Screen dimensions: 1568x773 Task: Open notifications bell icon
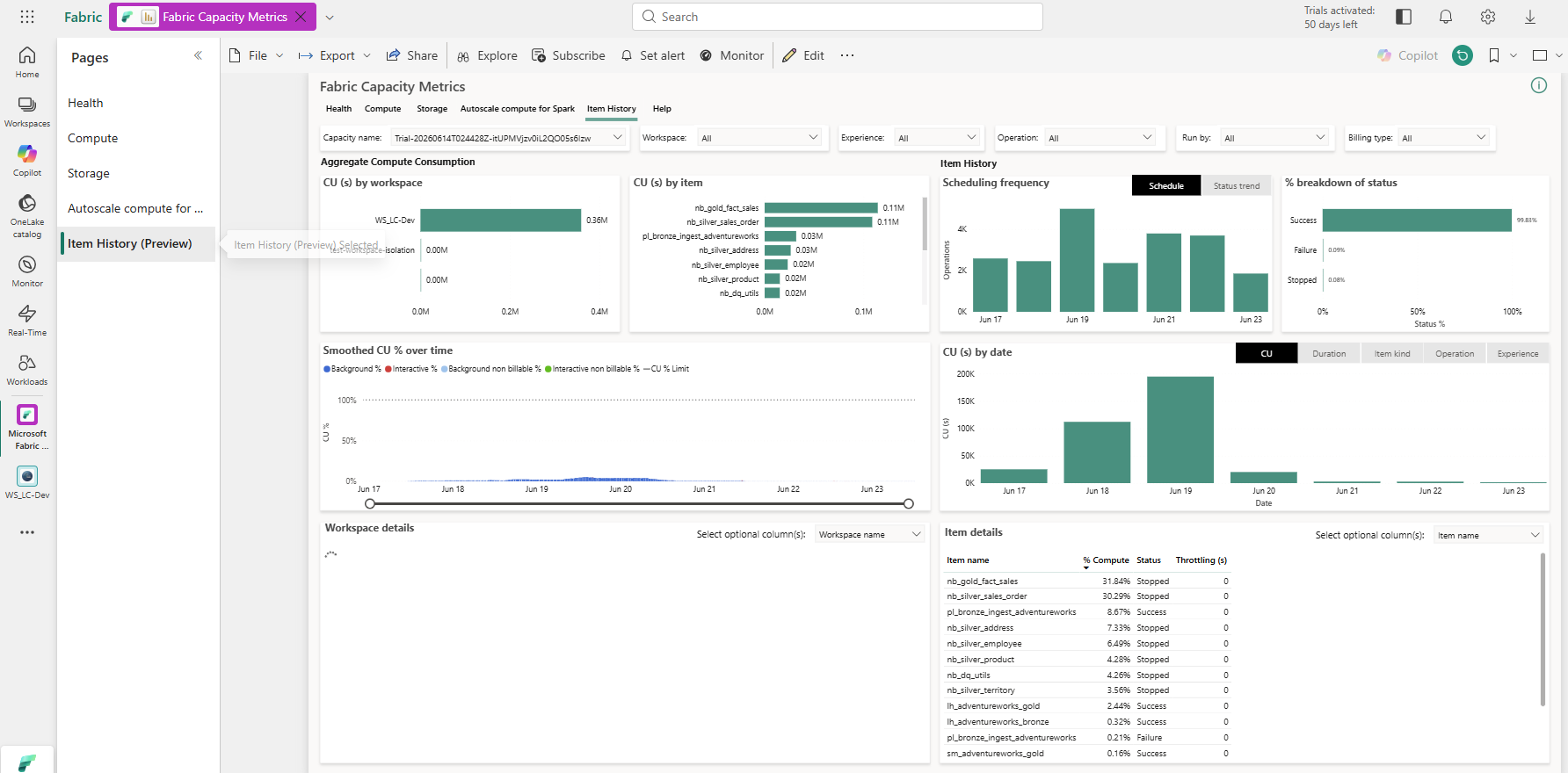tap(1446, 17)
